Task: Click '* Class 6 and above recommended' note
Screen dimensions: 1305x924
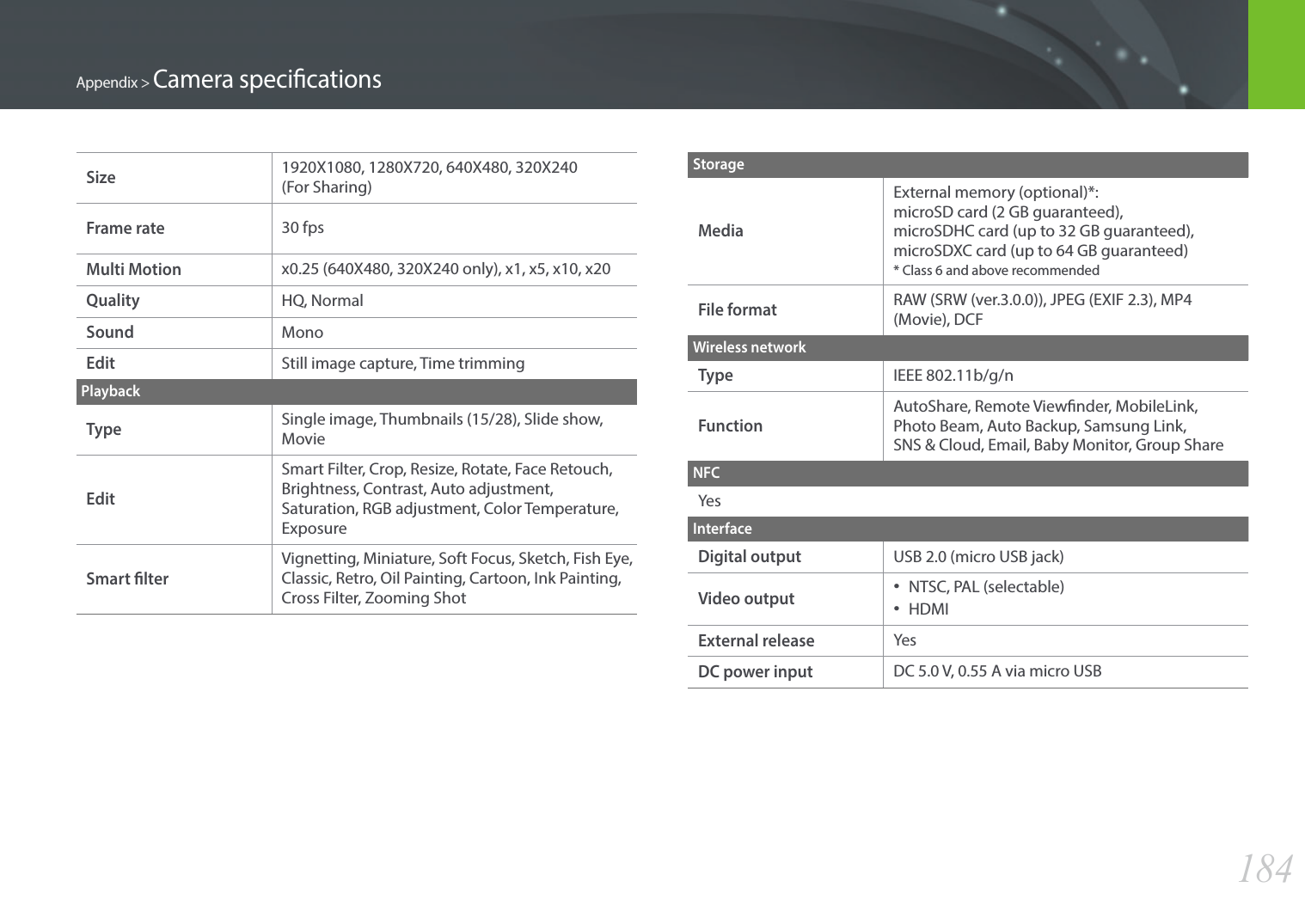Action: tap(996, 271)
